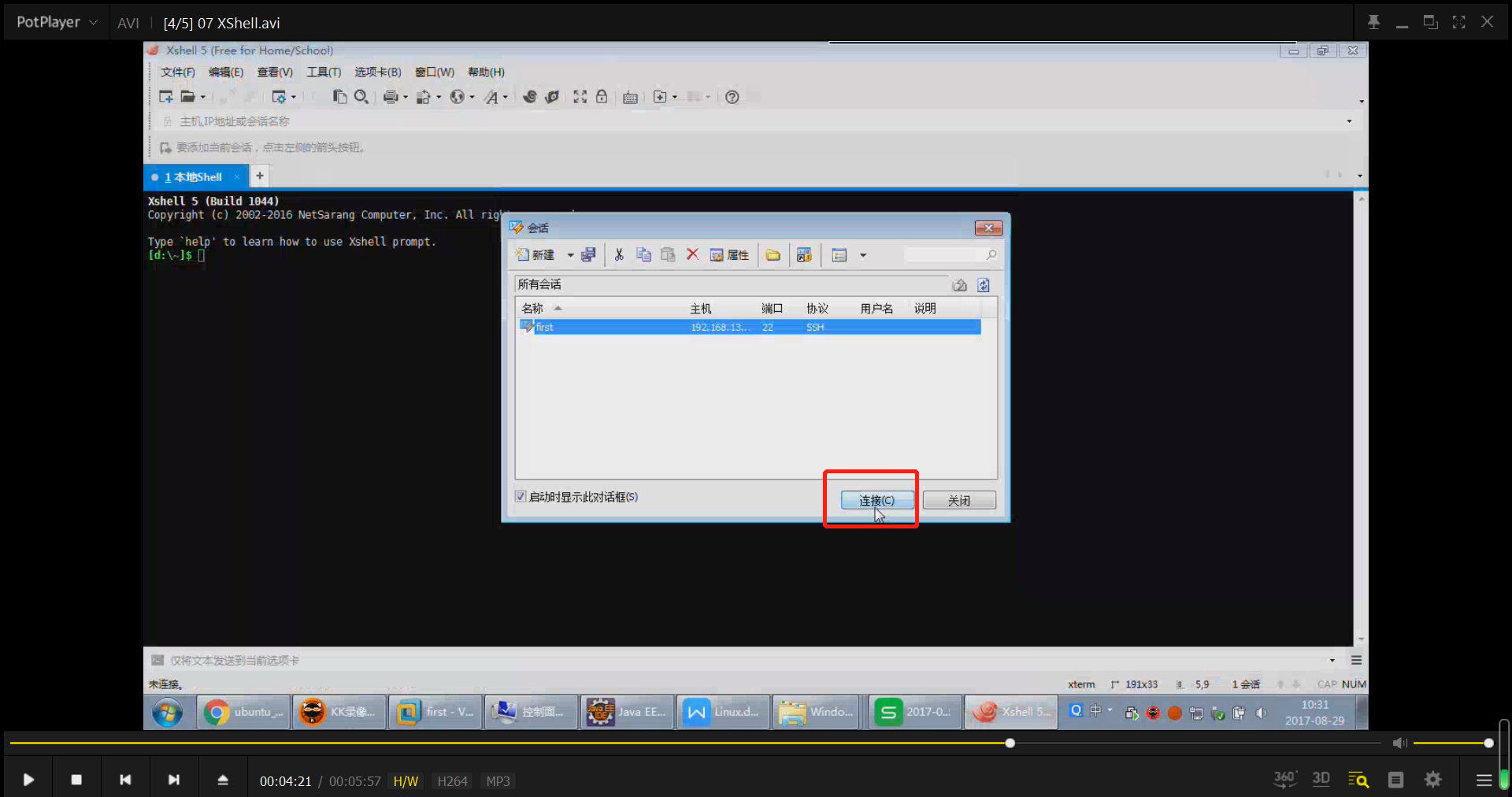Click the globe encoding icon in Xshell toolbar
The height and width of the screenshot is (797, 1512).
(457, 97)
